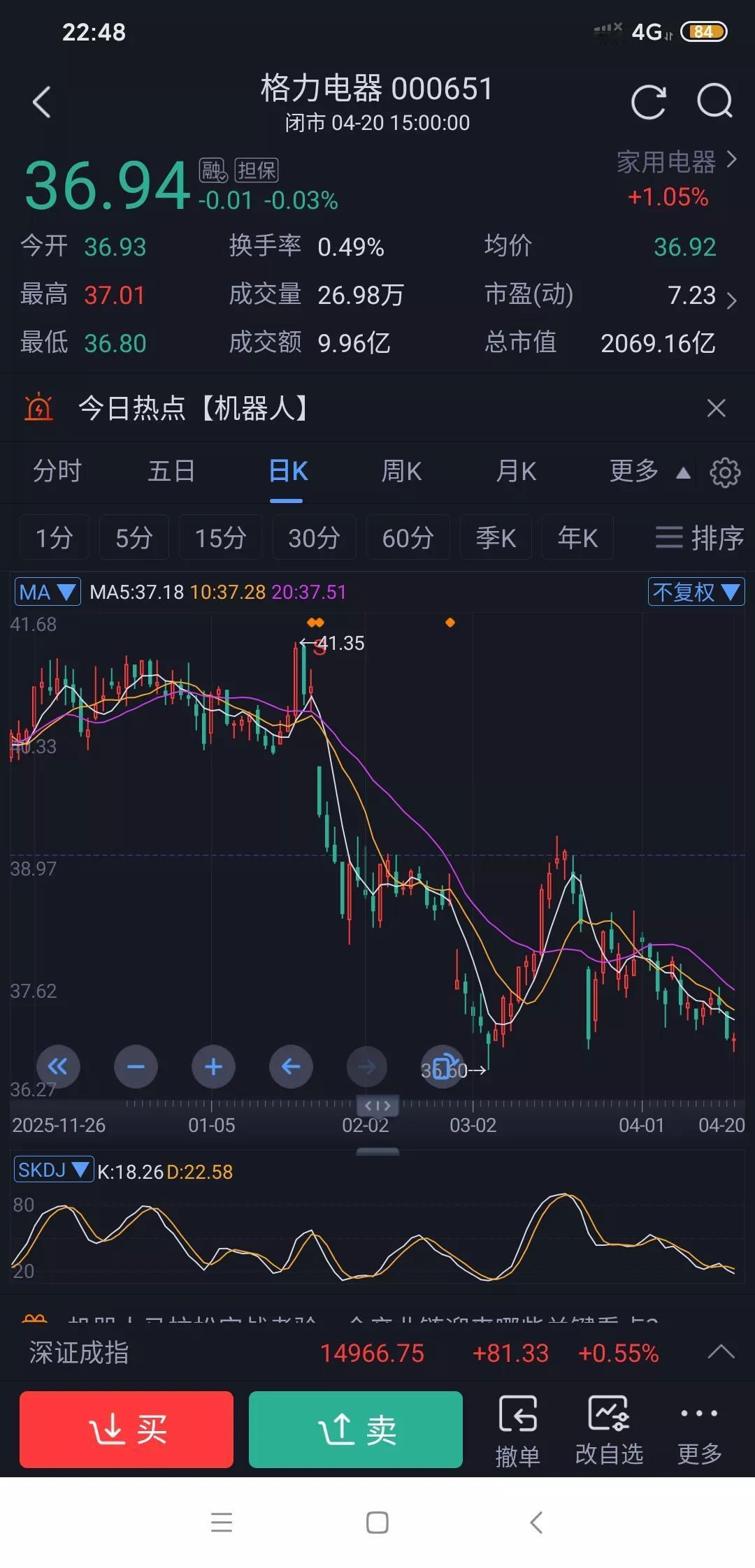The width and height of the screenshot is (755, 1568).
Task: Tap the K:18.26 indicator value
Action: pos(130,1172)
